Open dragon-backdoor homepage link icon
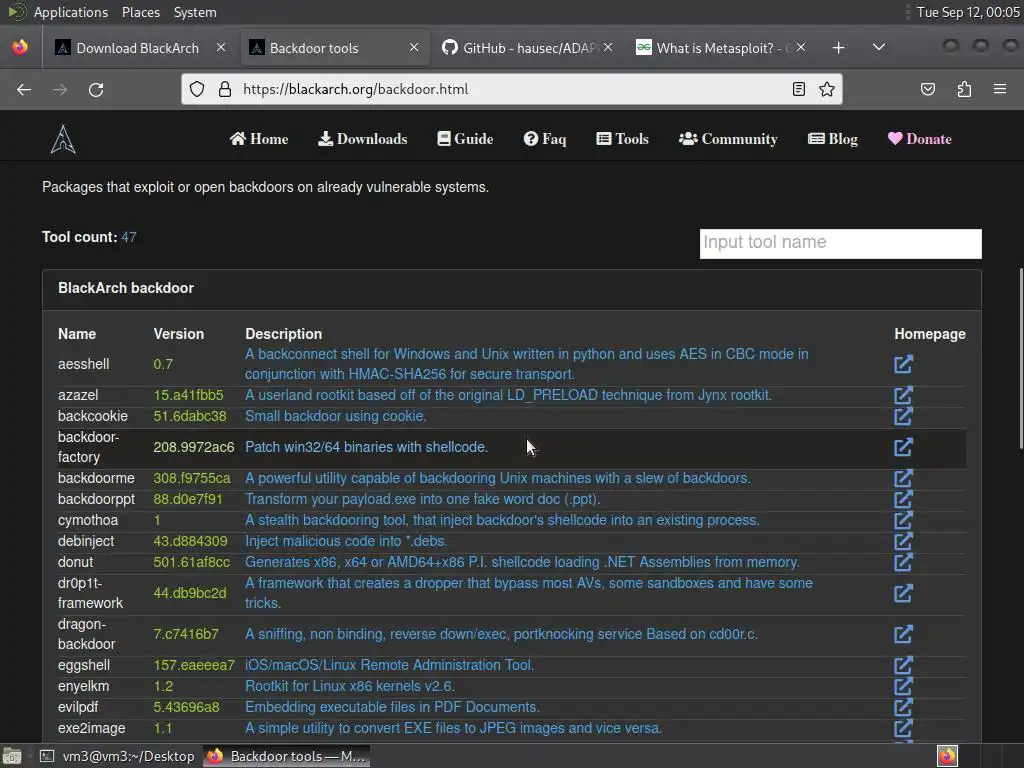Viewport: 1024px width, 768px height. [x=903, y=634]
